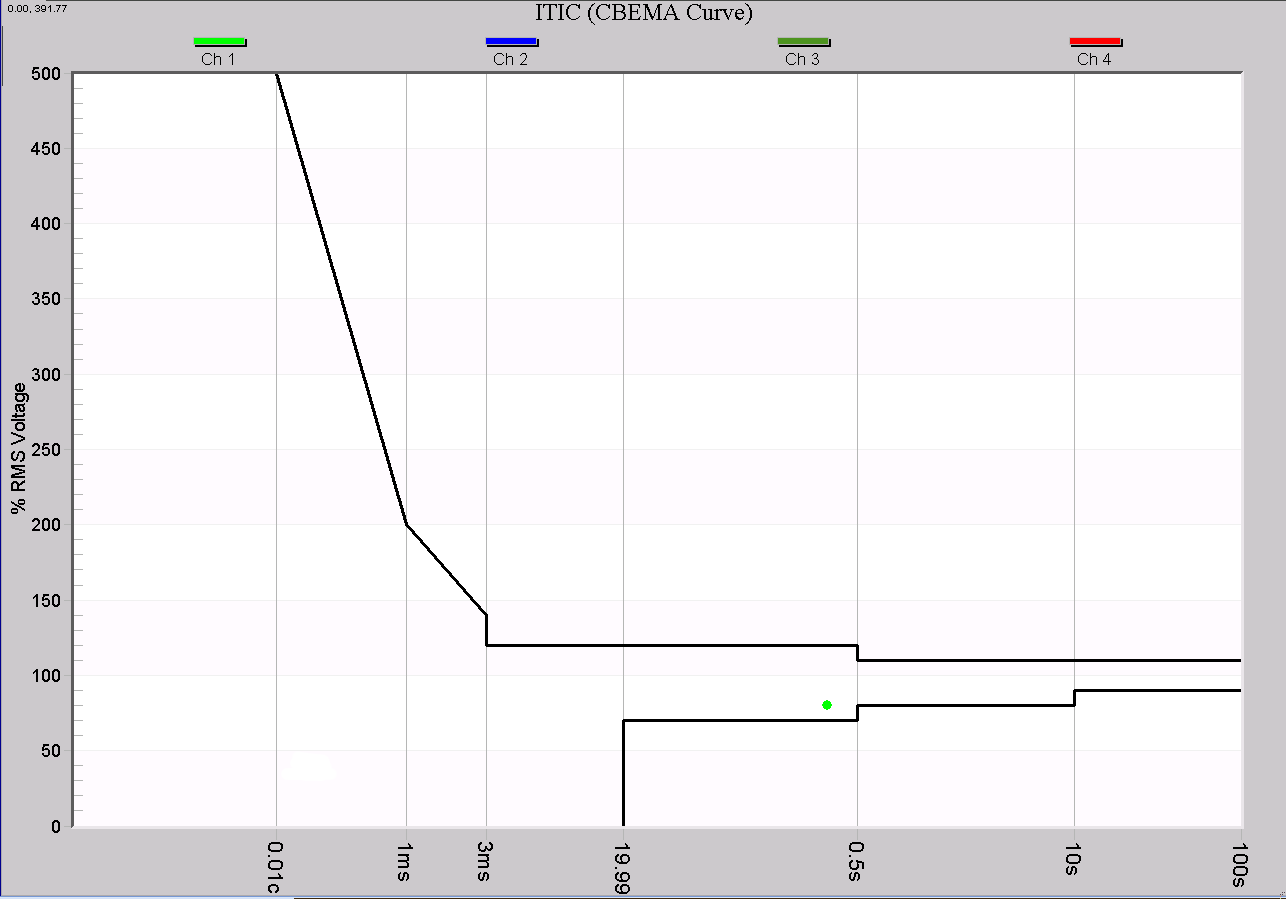This screenshot has width=1286, height=899.
Task: Click the Ch 3 olive legend indicator
Action: point(804,41)
